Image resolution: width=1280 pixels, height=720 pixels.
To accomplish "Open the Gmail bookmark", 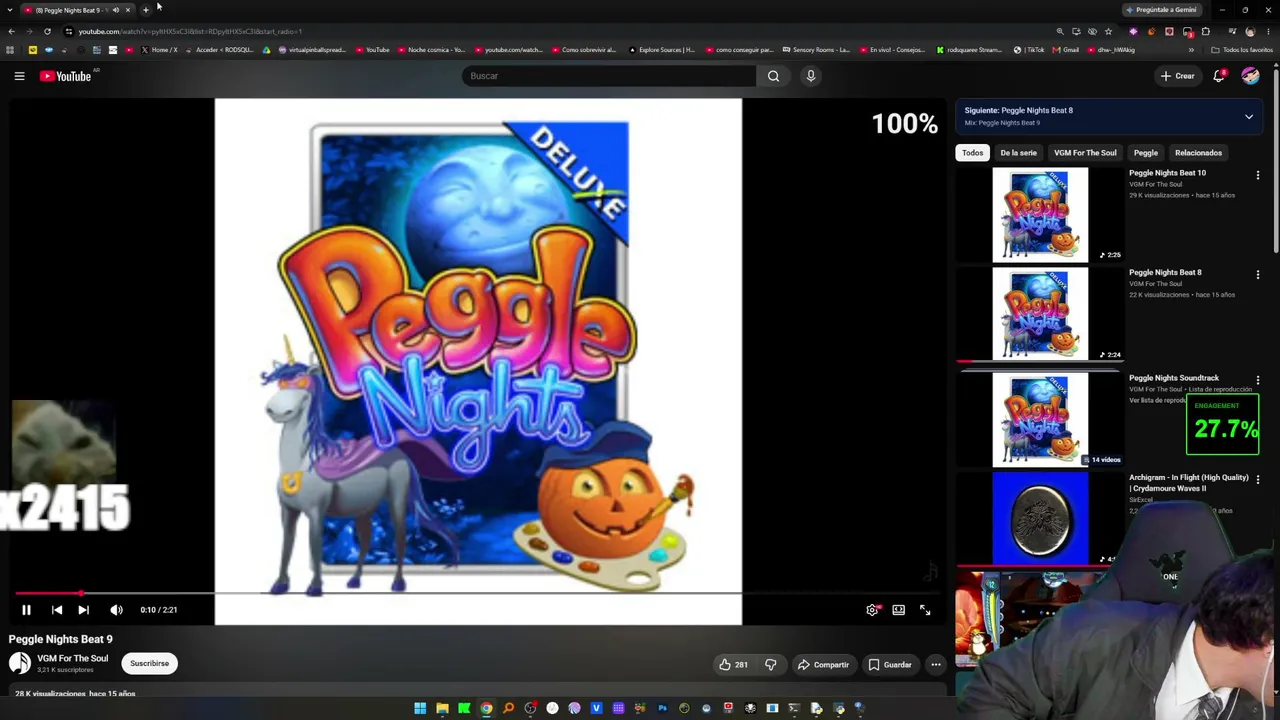I will [x=1066, y=50].
